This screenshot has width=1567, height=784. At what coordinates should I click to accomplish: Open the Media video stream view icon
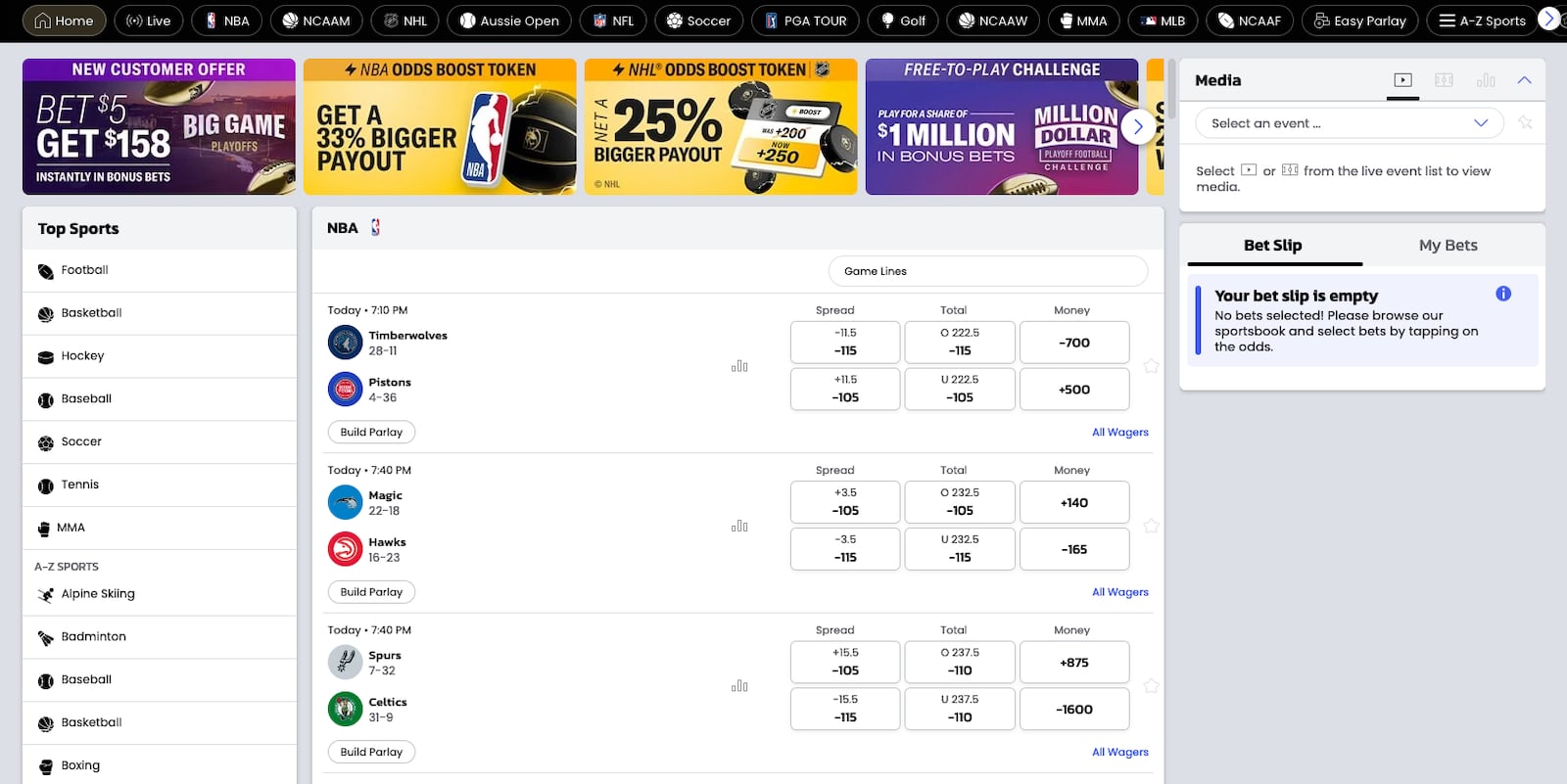(1403, 80)
